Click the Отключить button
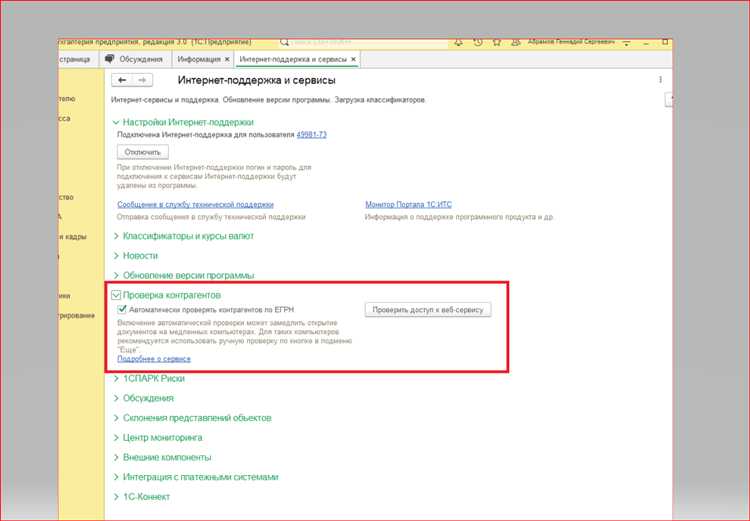Image resolution: width=750 pixels, height=521 pixels. 144,152
